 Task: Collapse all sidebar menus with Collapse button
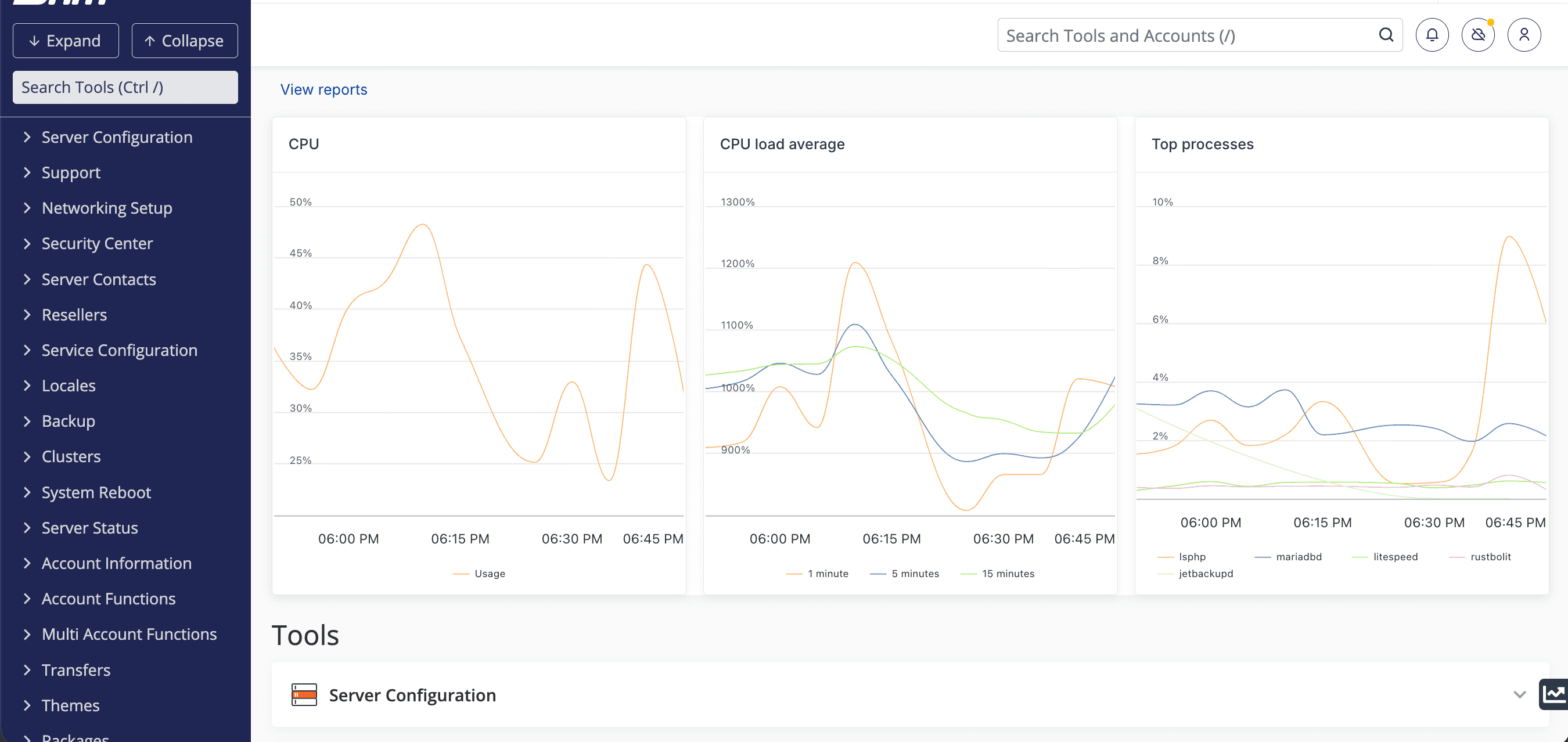click(x=185, y=41)
